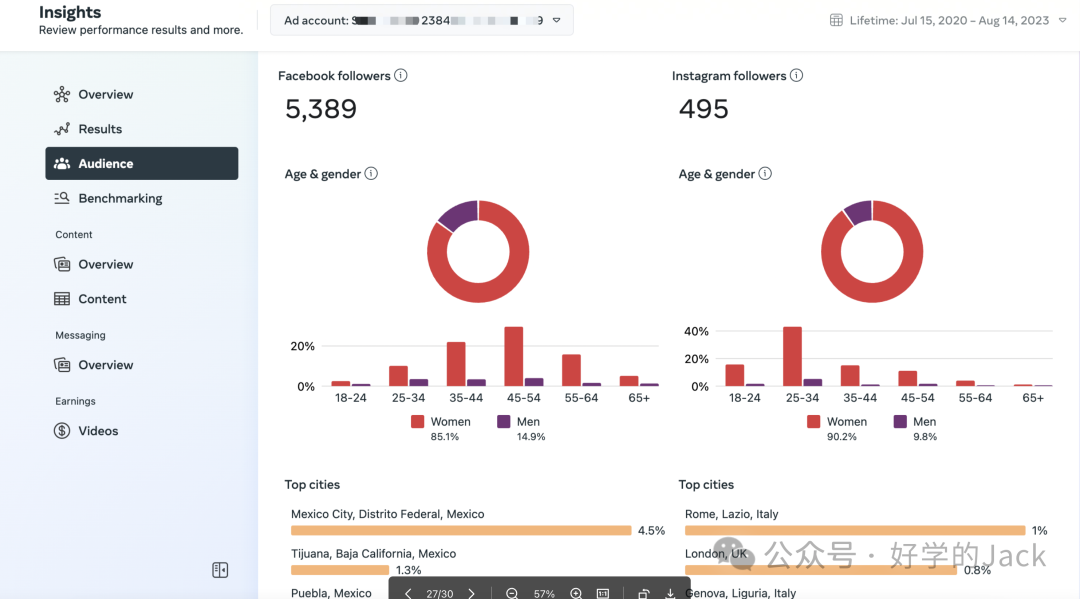Click Instagram Age & gender info icon

(x=765, y=174)
